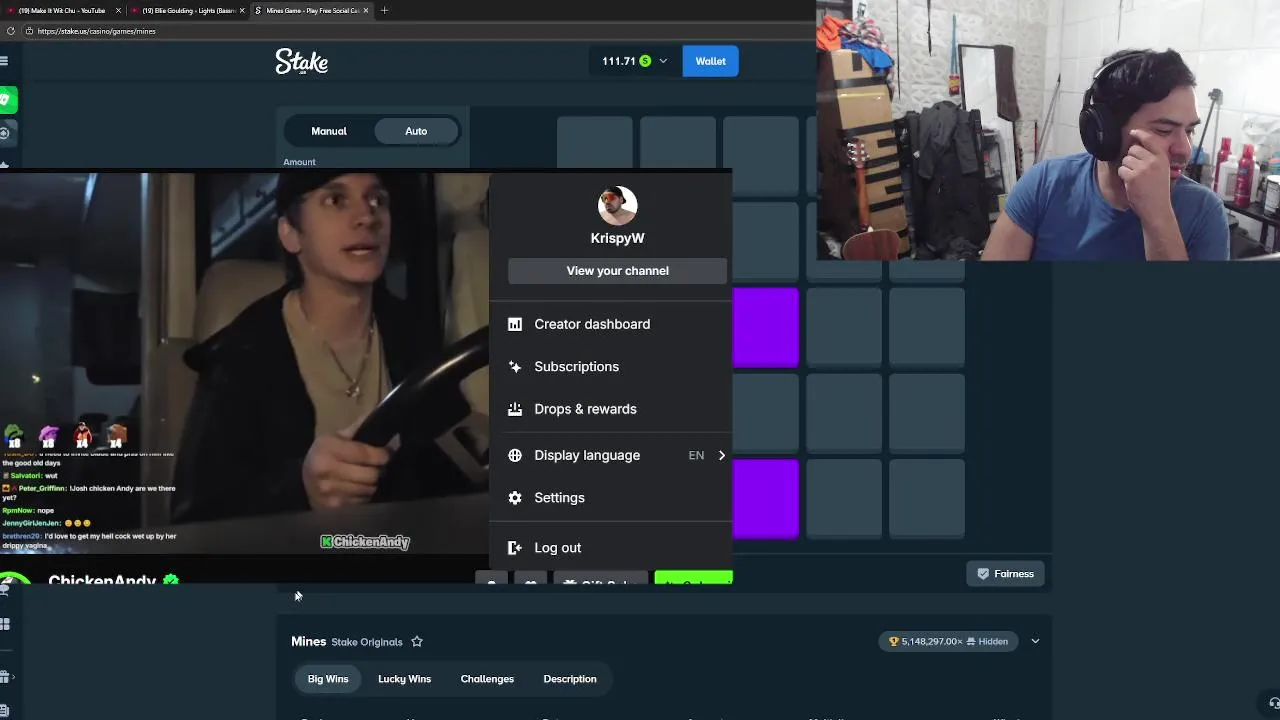The image size is (1280, 720).
Task: Reveal the top-left tile of the mines grid
Action: point(595,142)
